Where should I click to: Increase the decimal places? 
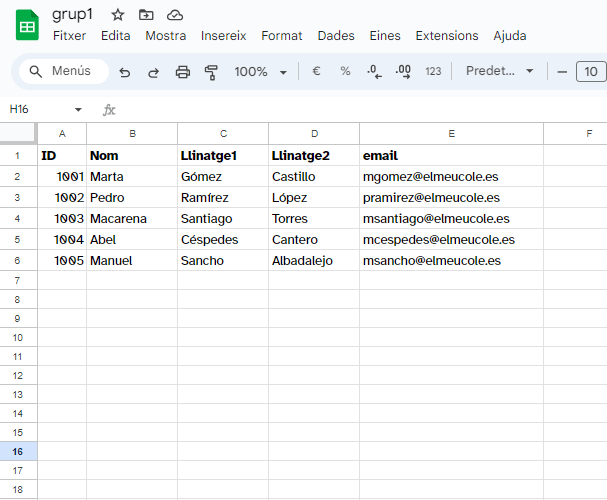(403, 72)
